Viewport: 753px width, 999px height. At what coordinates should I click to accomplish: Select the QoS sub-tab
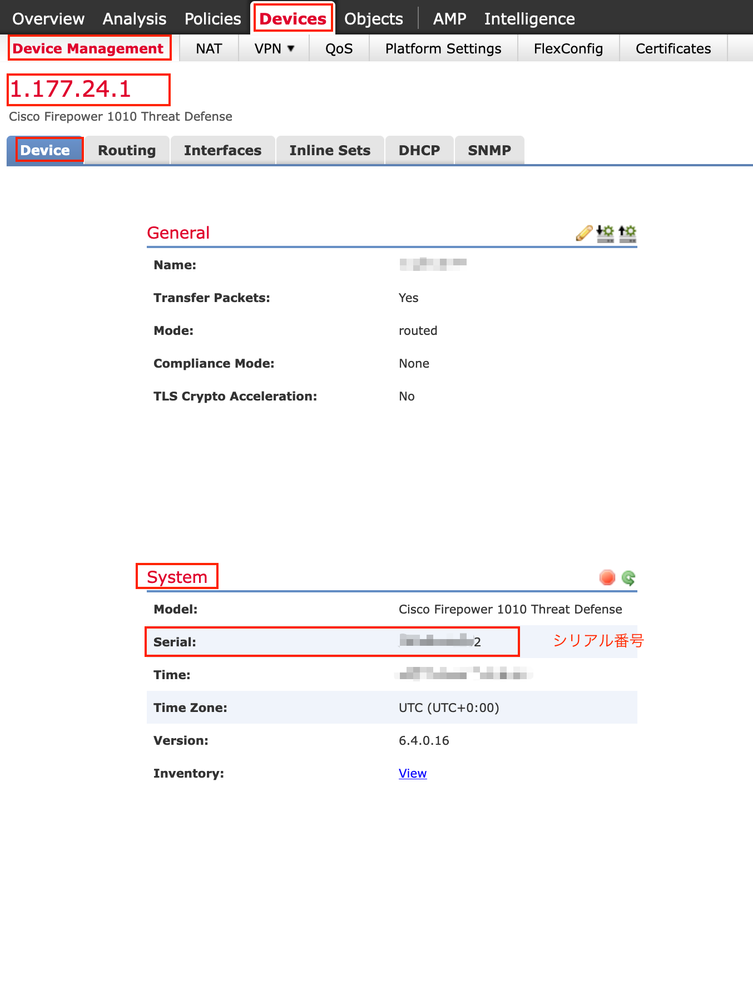tap(339, 48)
